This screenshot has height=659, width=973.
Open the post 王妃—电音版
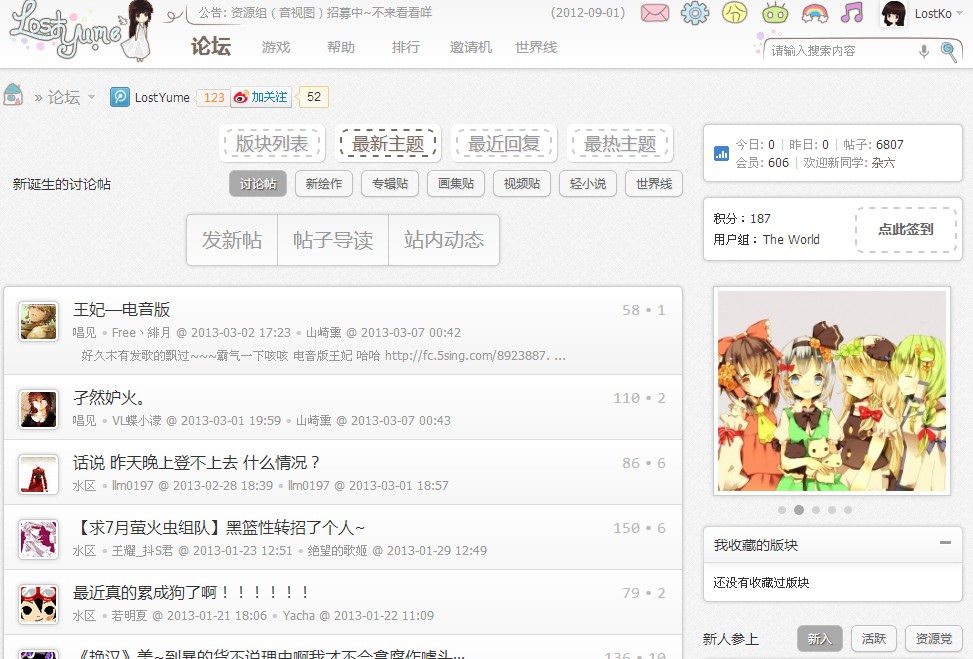tap(122, 310)
